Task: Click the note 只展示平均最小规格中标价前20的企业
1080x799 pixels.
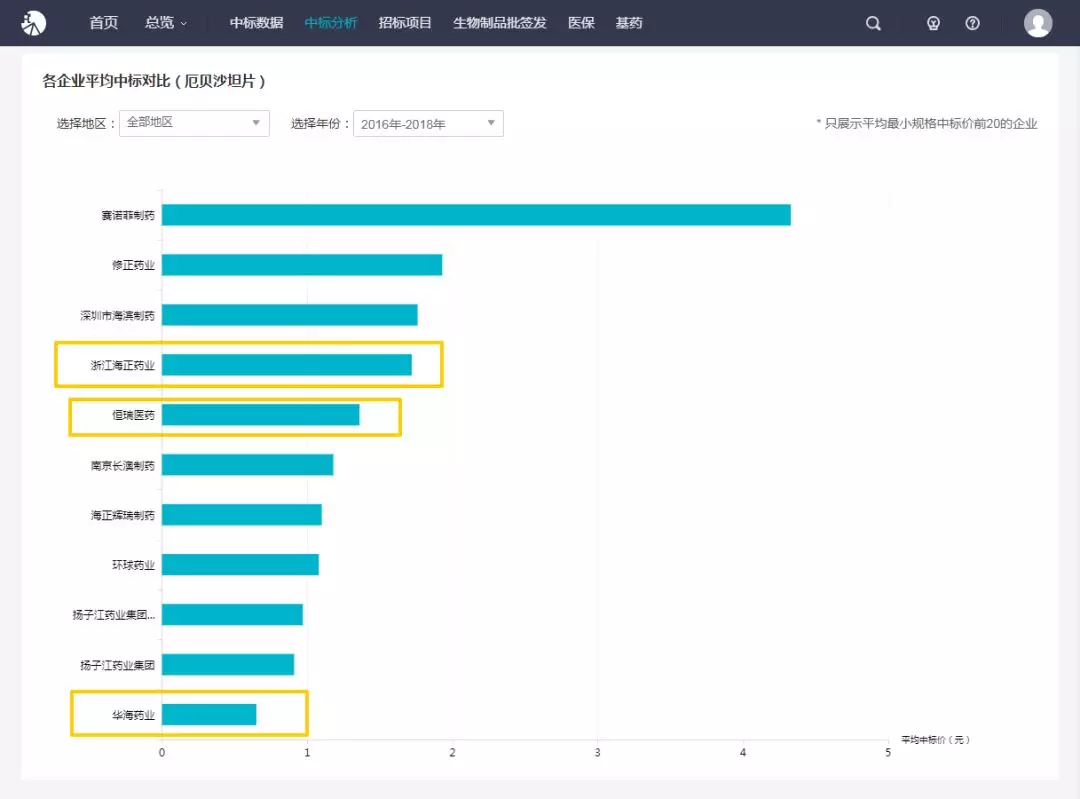Action: coord(927,124)
